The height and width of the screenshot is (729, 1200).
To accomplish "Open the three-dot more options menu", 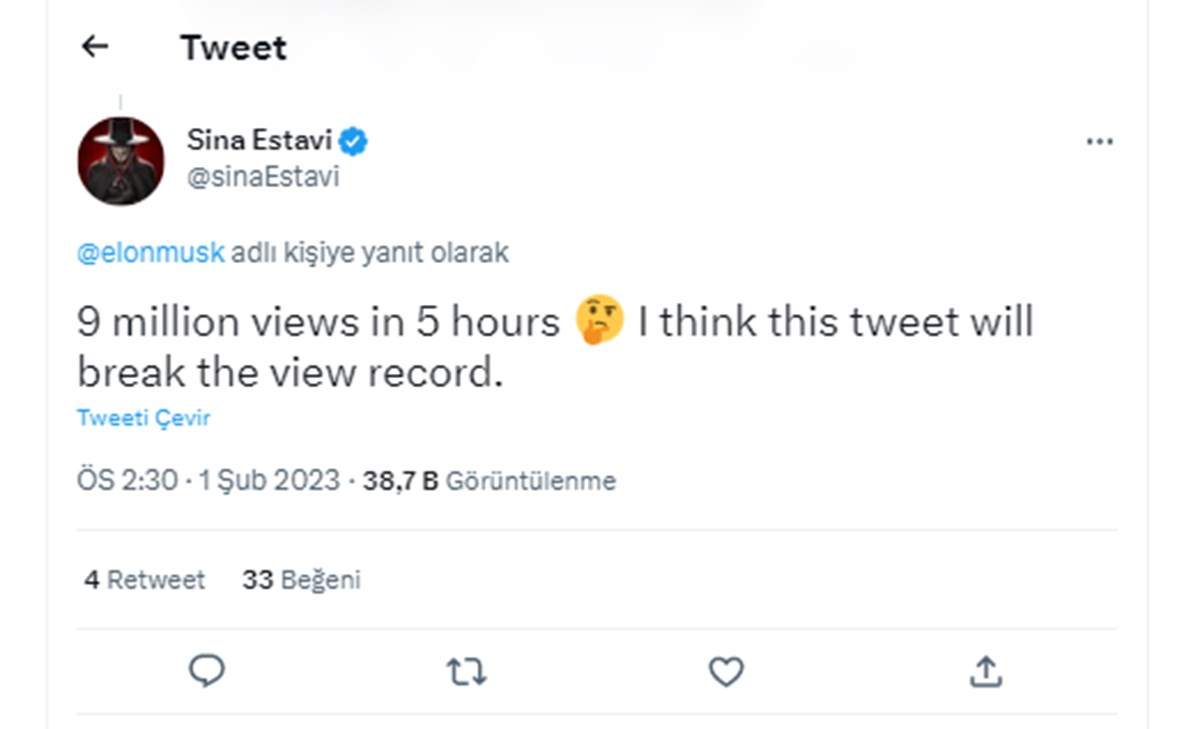I will pyautogui.click(x=1099, y=142).
